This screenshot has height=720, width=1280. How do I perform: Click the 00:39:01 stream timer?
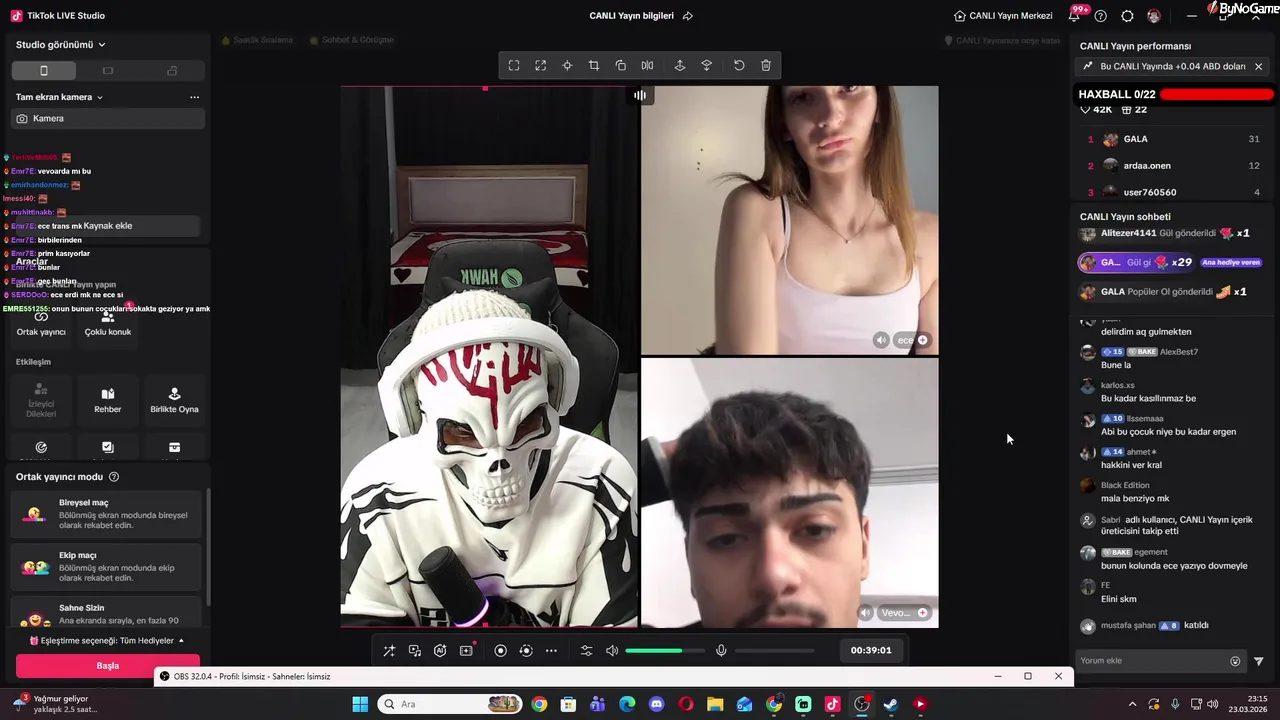[871, 650]
